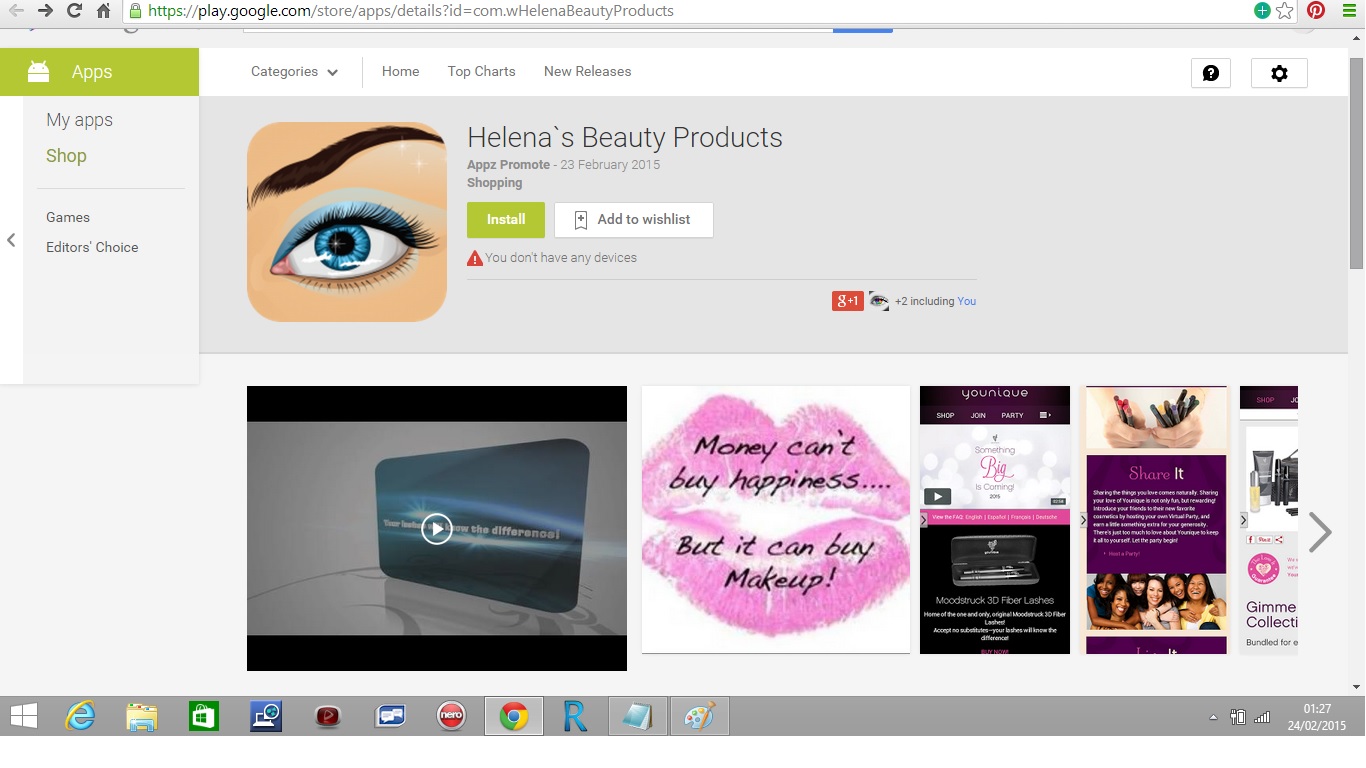Open the notepad app in the taskbar
Viewport: 1366px width, 768px height.
(638, 717)
